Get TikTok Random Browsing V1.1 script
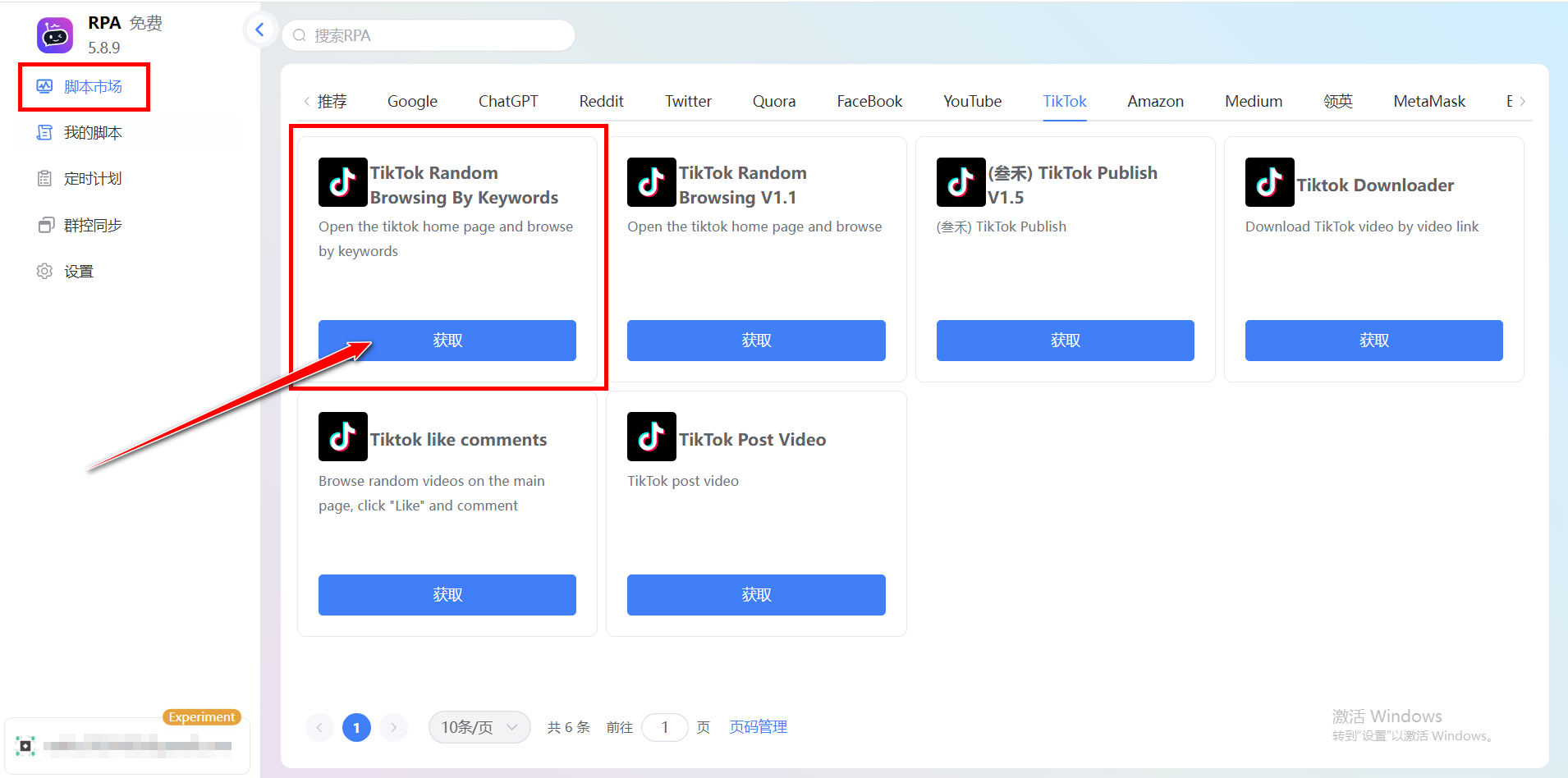The image size is (1568, 778). click(x=756, y=341)
